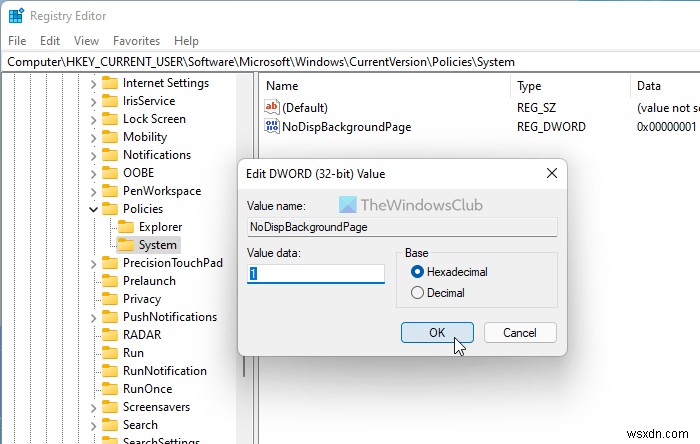Click the Prelaunch folder icon
700x444 pixels.
point(110,281)
